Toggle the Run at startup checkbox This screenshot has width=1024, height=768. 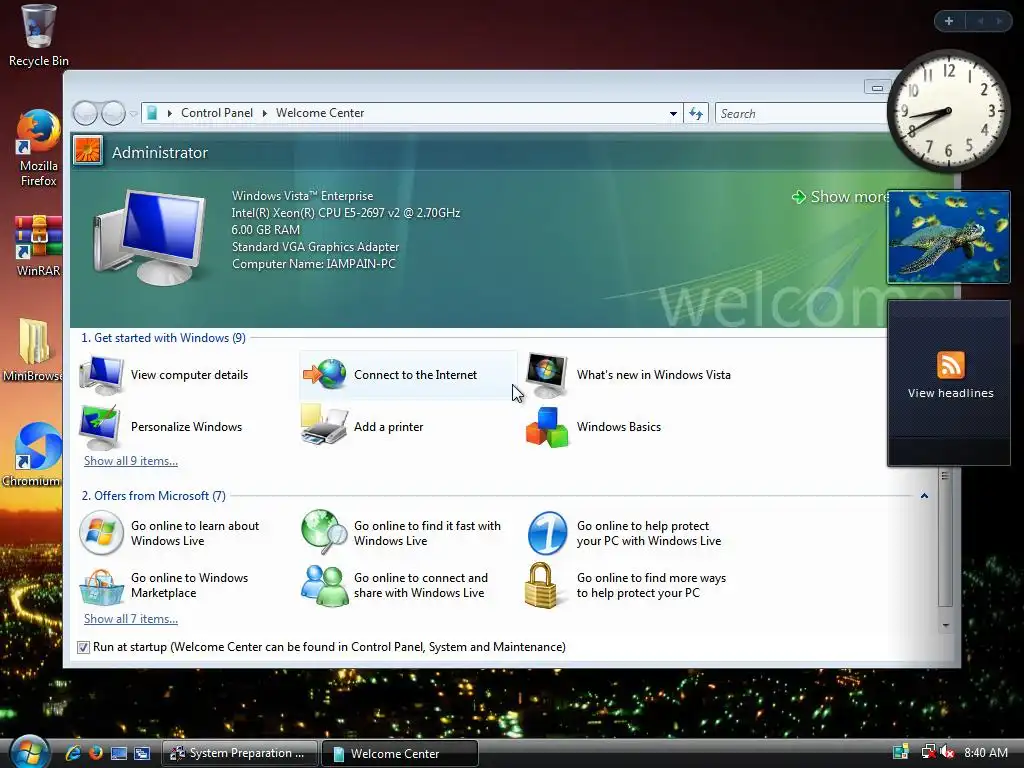pos(83,647)
